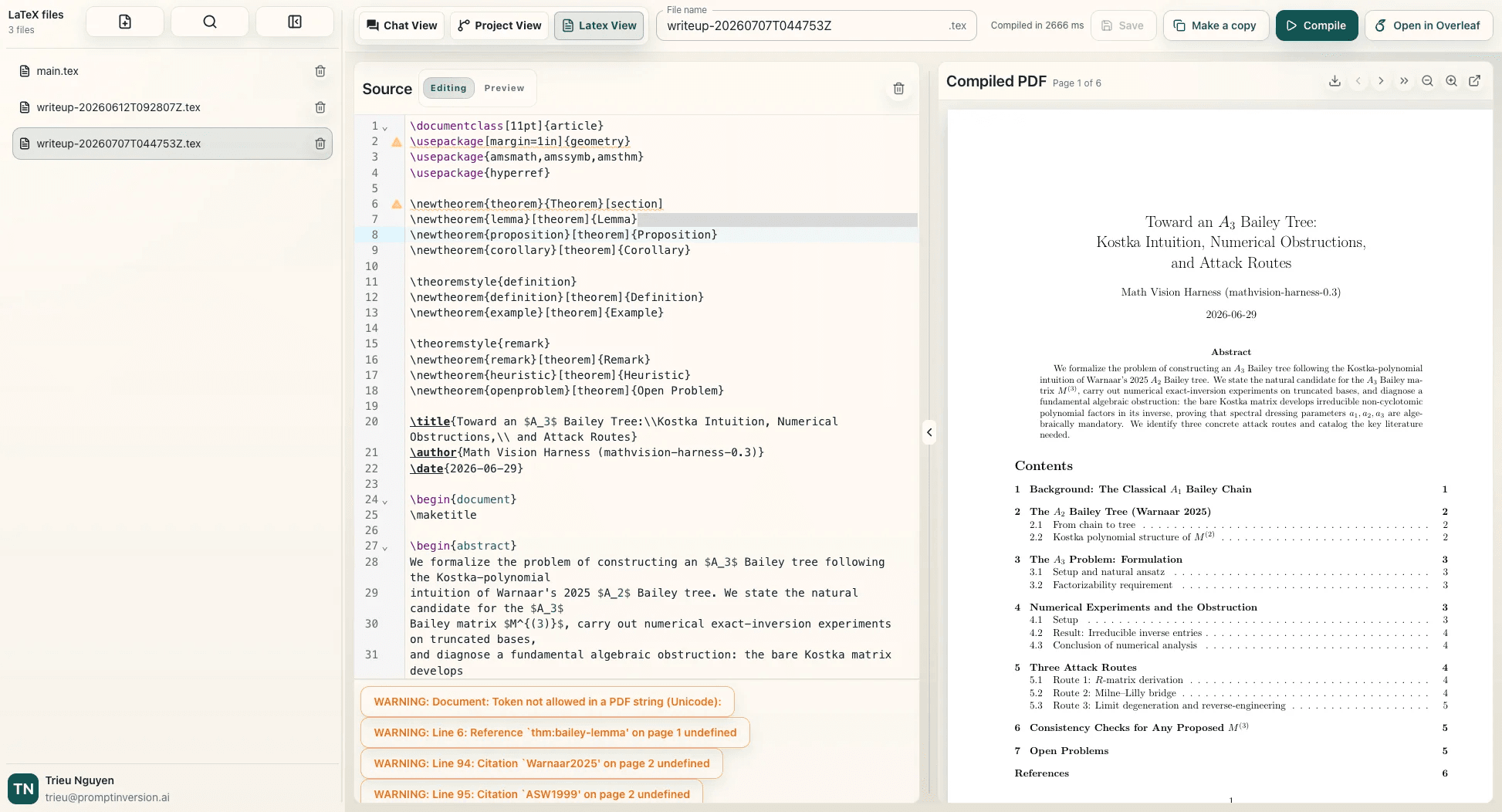The width and height of the screenshot is (1502, 812).
Task: Click Open in Overleaf button
Action: (1429, 25)
